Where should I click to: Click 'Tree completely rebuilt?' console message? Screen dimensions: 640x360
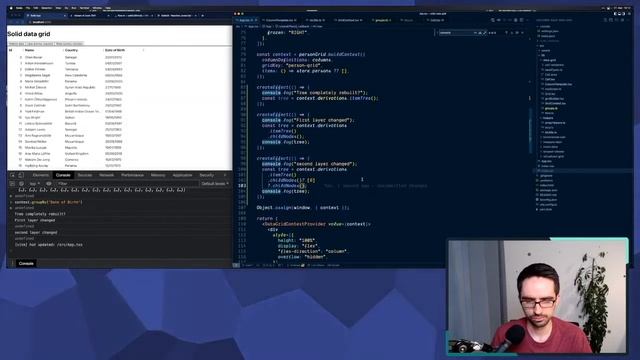click(40, 214)
